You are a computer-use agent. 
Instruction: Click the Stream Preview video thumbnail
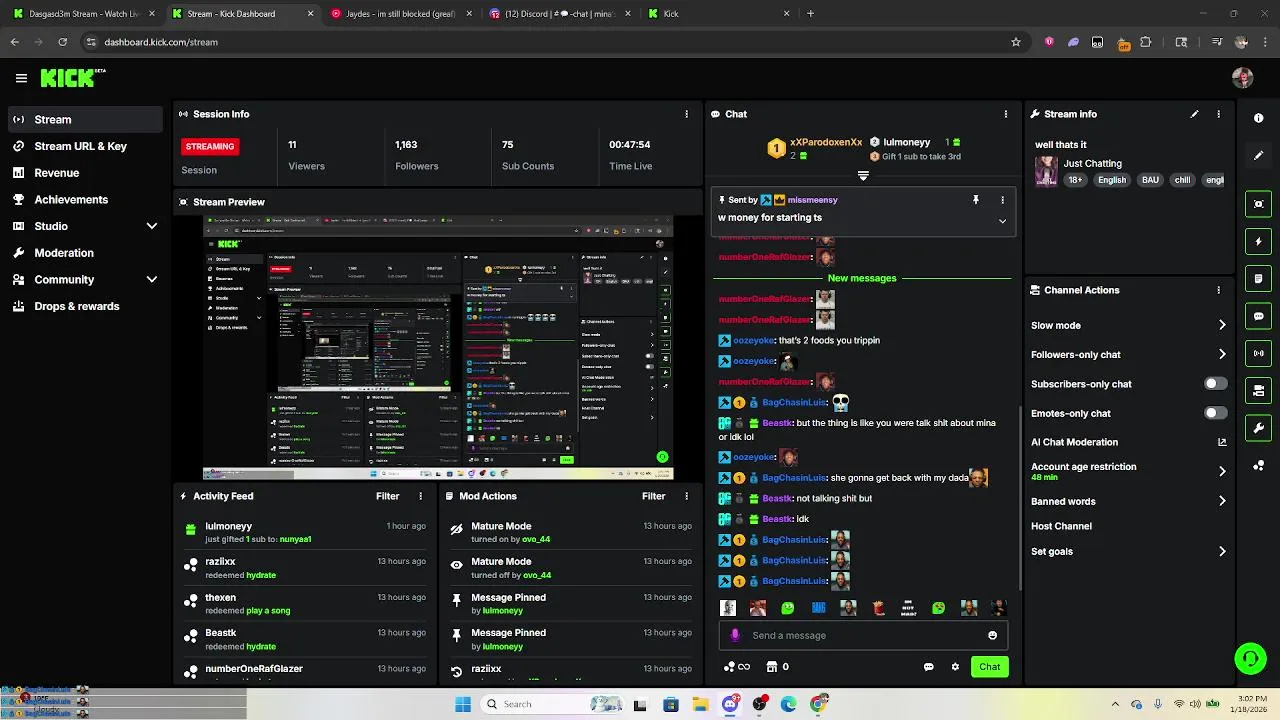pyautogui.click(x=438, y=348)
